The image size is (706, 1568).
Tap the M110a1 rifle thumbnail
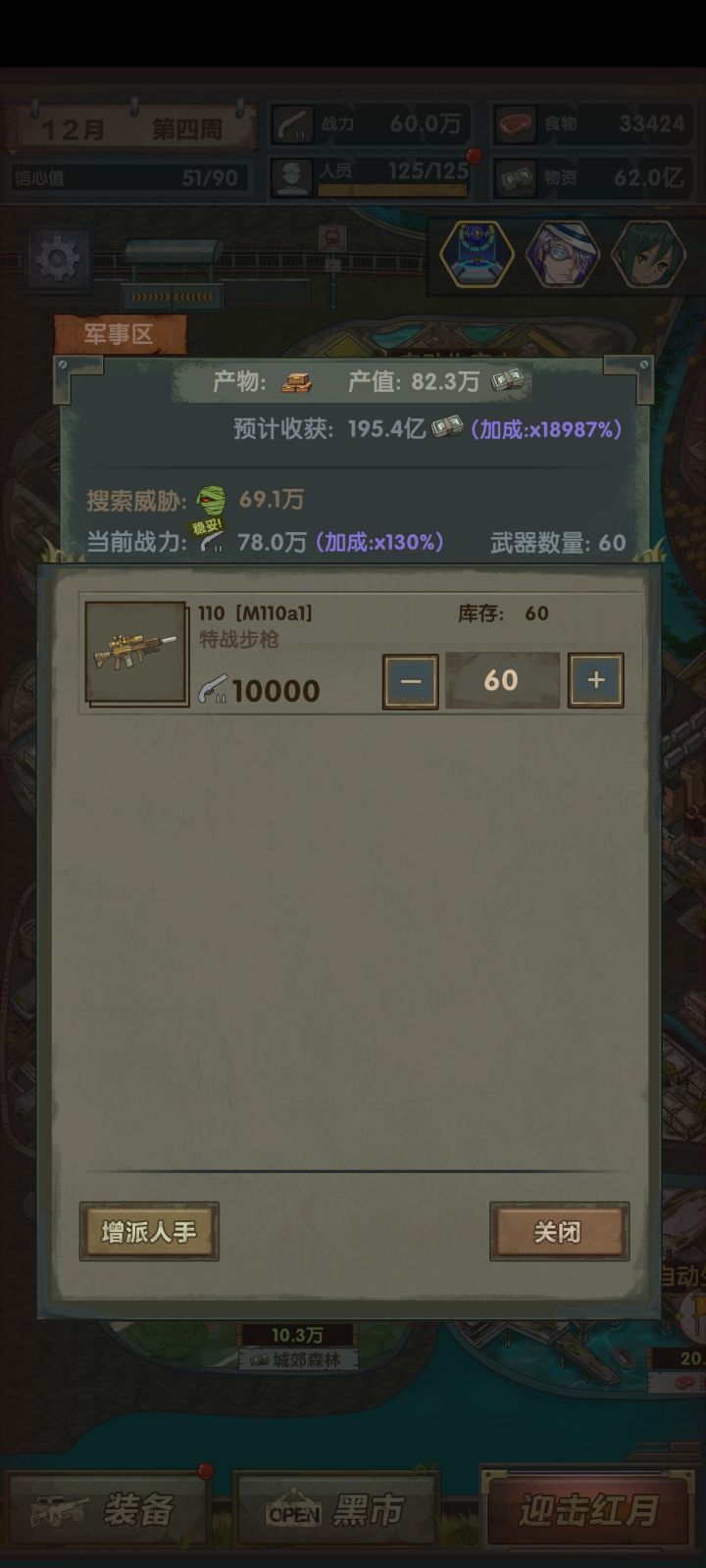(x=136, y=654)
